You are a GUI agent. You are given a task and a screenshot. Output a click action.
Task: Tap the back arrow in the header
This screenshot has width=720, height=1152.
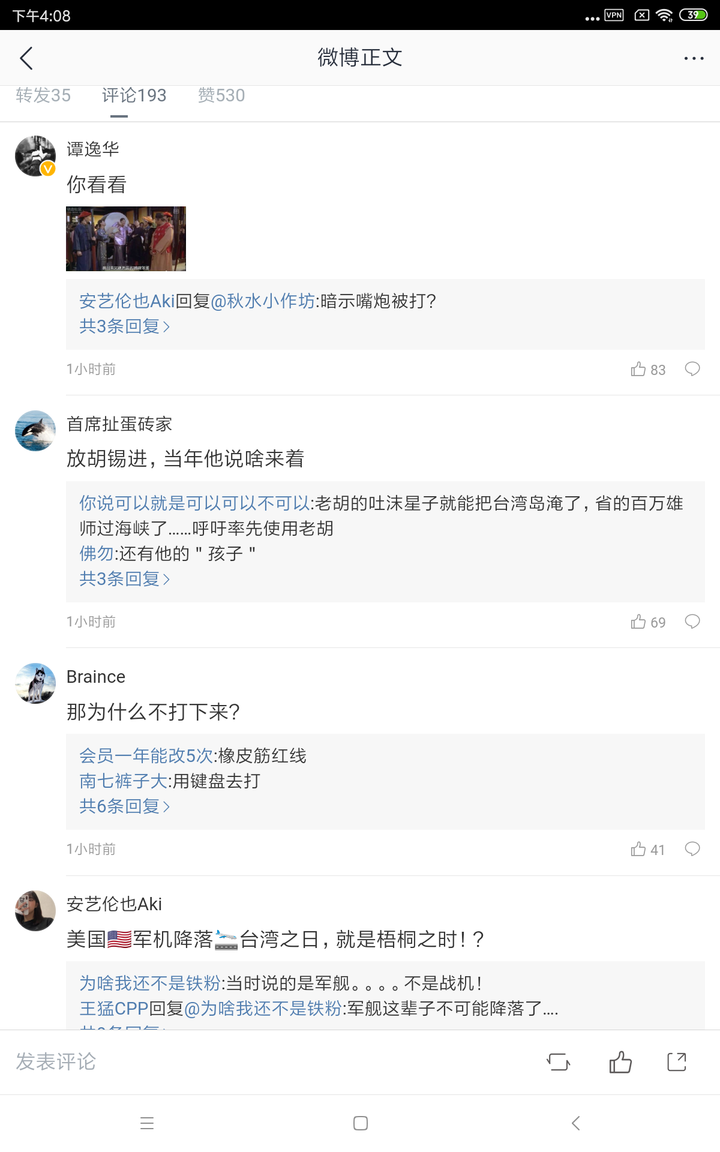point(26,58)
